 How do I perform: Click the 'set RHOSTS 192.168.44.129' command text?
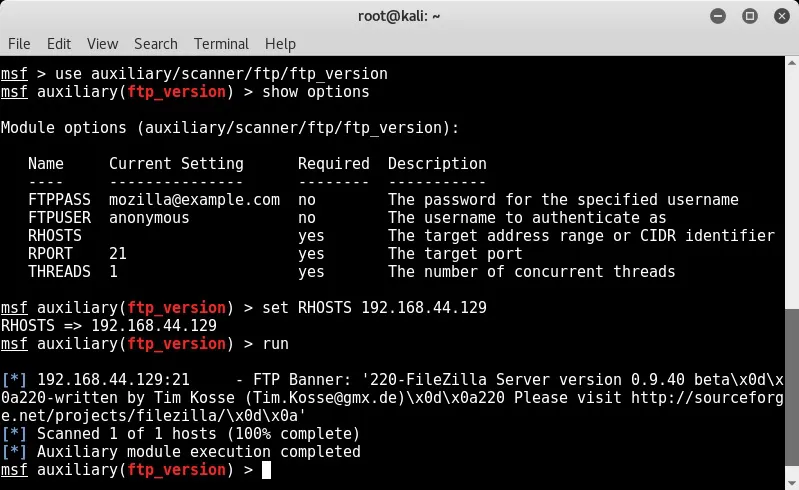(x=374, y=308)
